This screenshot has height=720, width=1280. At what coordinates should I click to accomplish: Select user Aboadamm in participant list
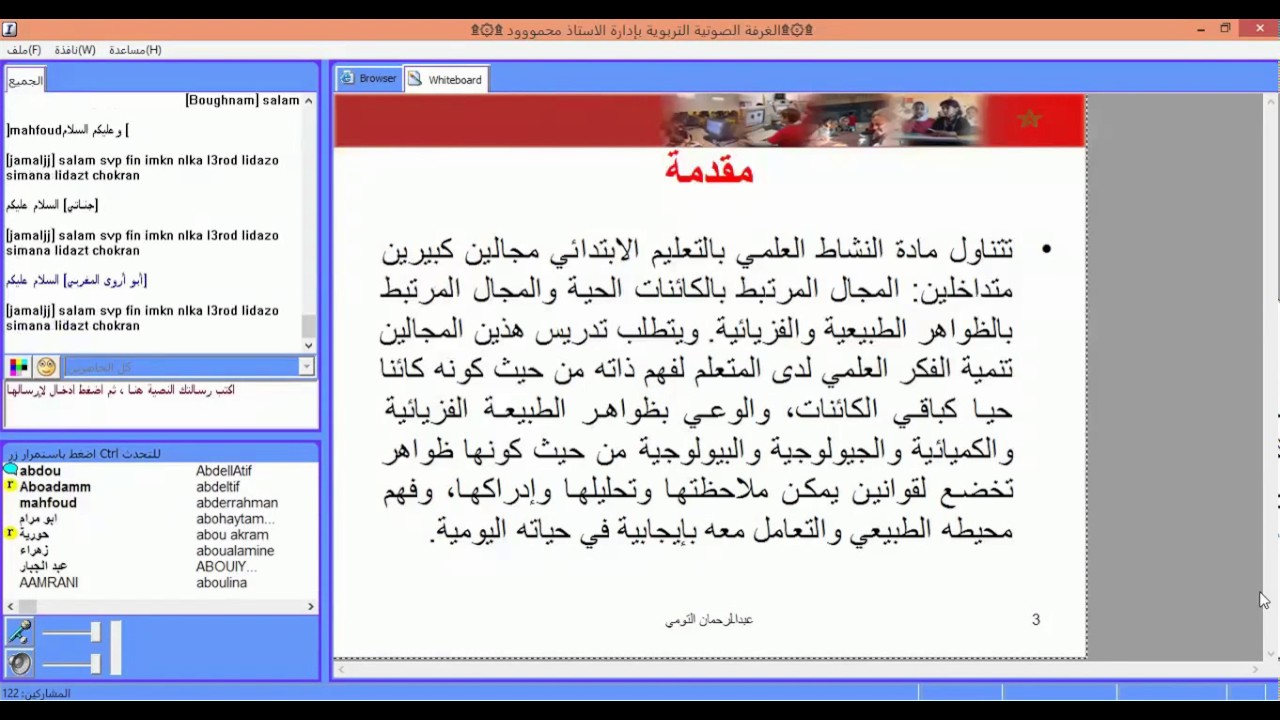coord(55,486)
